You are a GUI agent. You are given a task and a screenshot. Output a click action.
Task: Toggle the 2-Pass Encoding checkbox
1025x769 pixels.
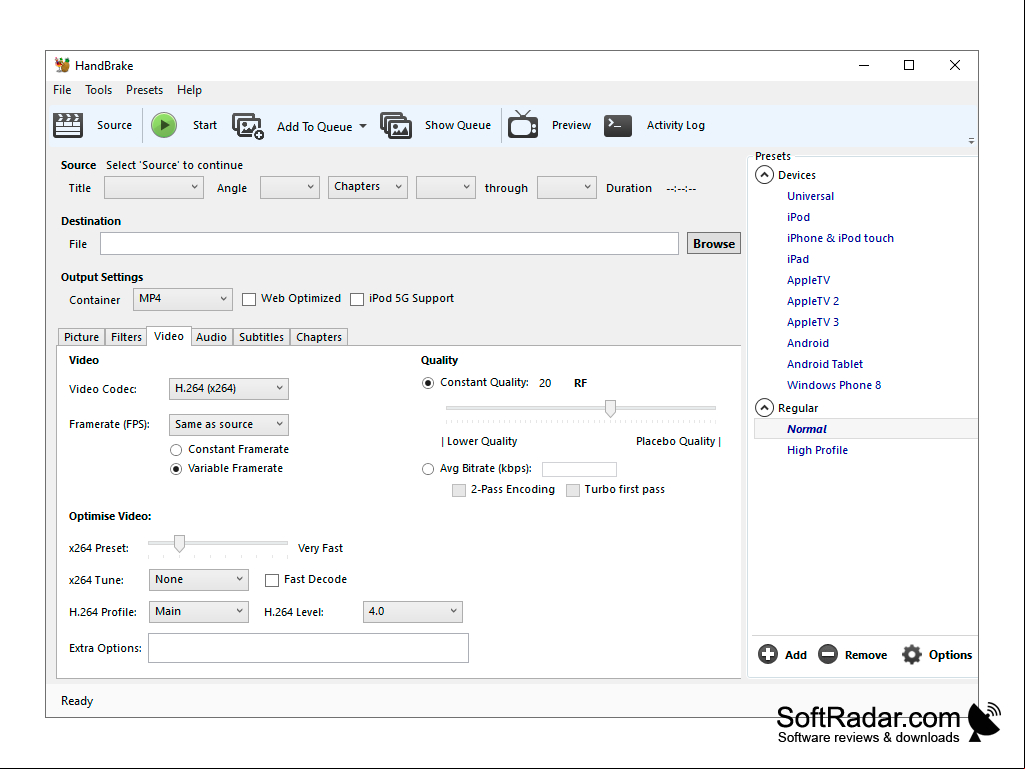pos(459,490)
